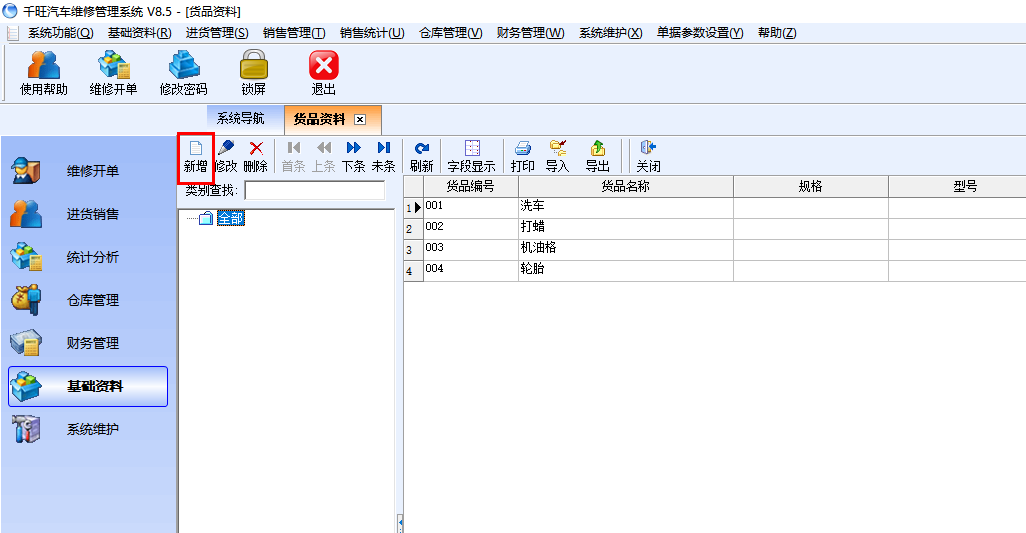Lock screen using 锁屏 padlock icon

click(x=253, y=73)
